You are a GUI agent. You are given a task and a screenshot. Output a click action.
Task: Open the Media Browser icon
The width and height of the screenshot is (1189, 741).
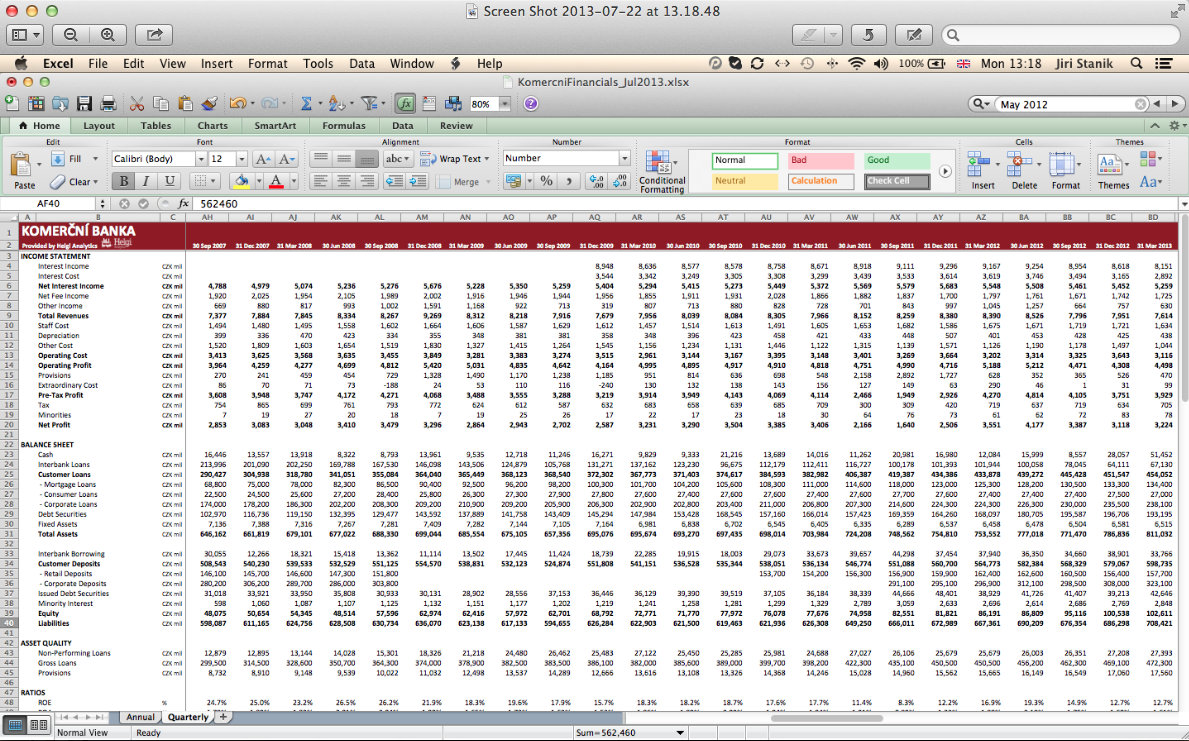click(x=453, y=104)
